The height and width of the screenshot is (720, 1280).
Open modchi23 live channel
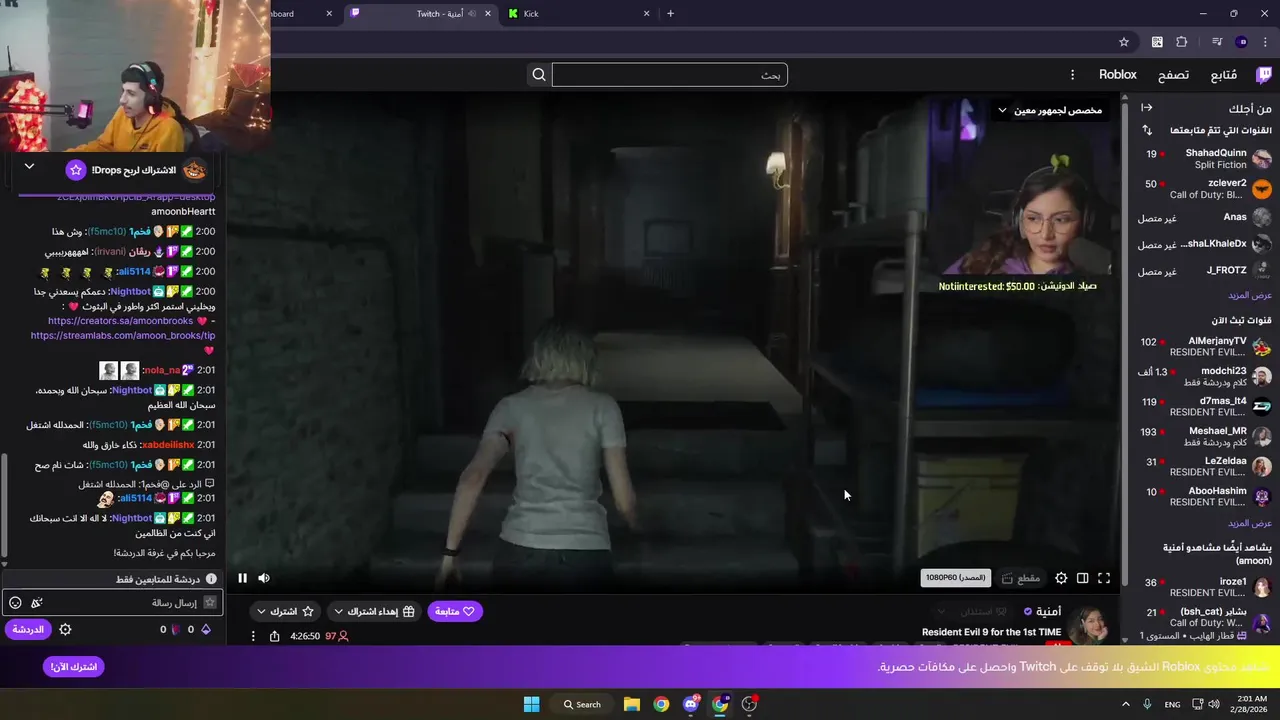[x=1206, y=376]
